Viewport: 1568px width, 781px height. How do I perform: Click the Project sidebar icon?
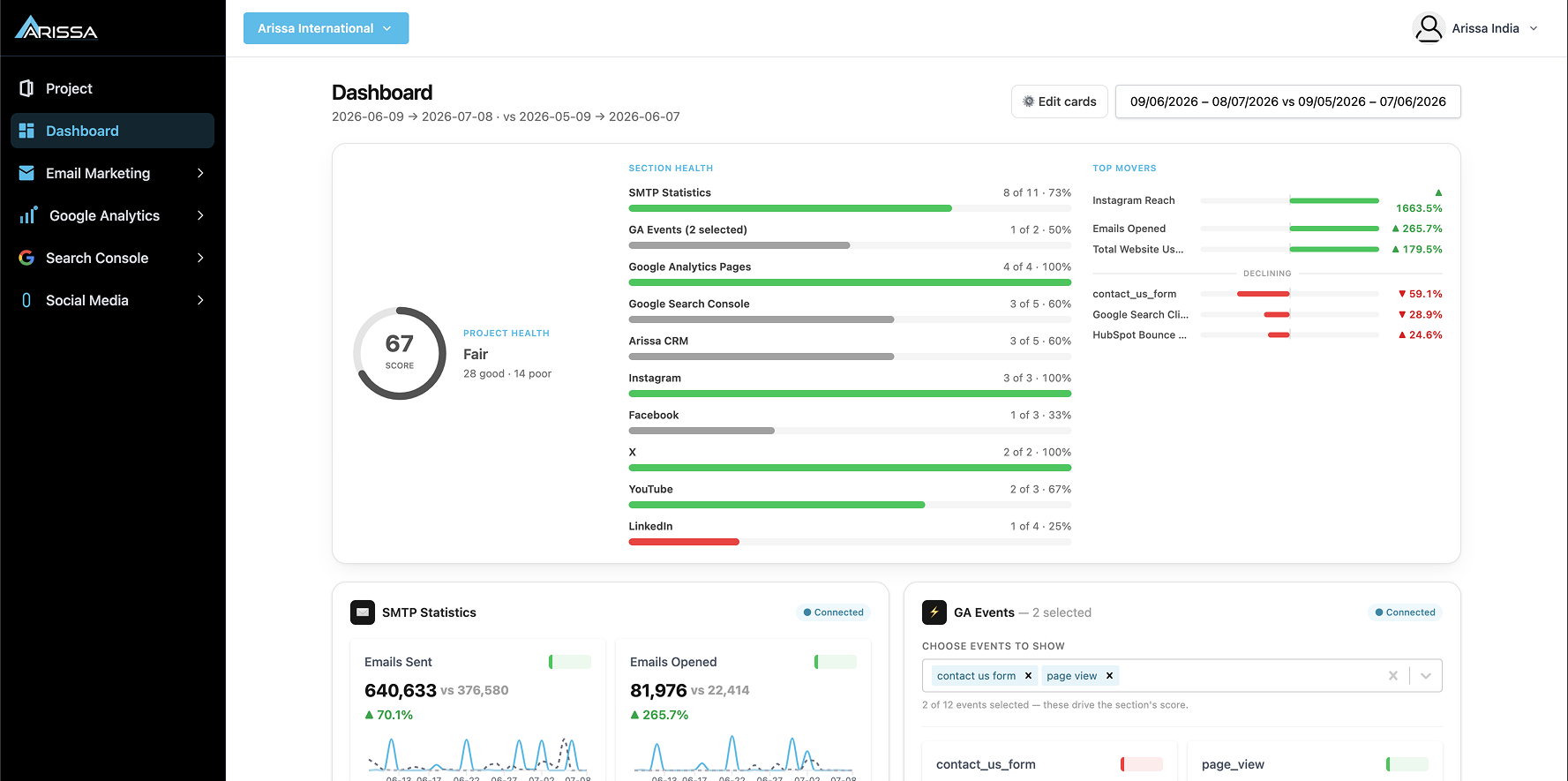[26, 88]
